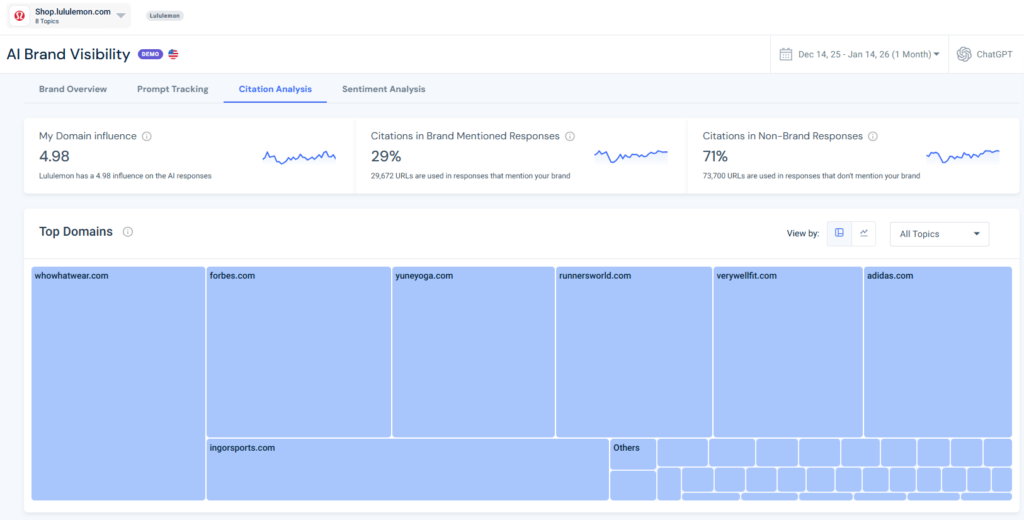Click the ChatGPT logo icon
The width and height of the screenshot is (1024, 520).
click(964, 54)
